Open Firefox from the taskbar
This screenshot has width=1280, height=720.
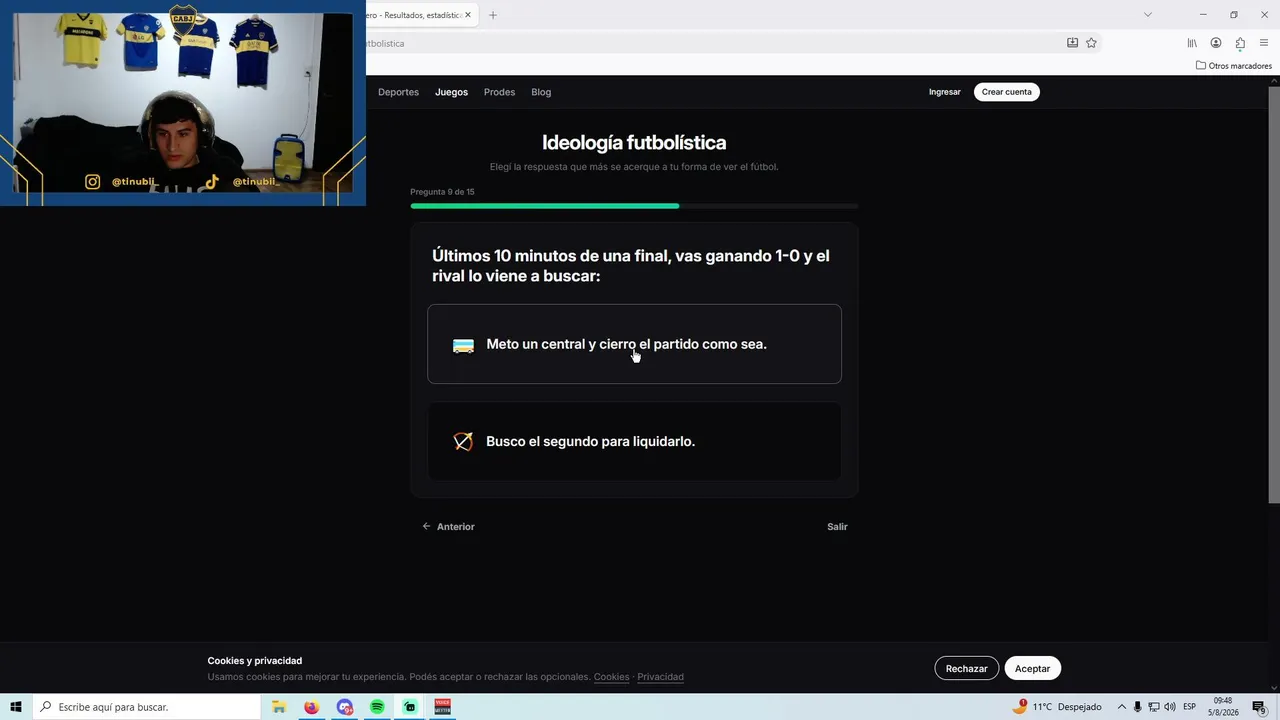coord(312,707)
